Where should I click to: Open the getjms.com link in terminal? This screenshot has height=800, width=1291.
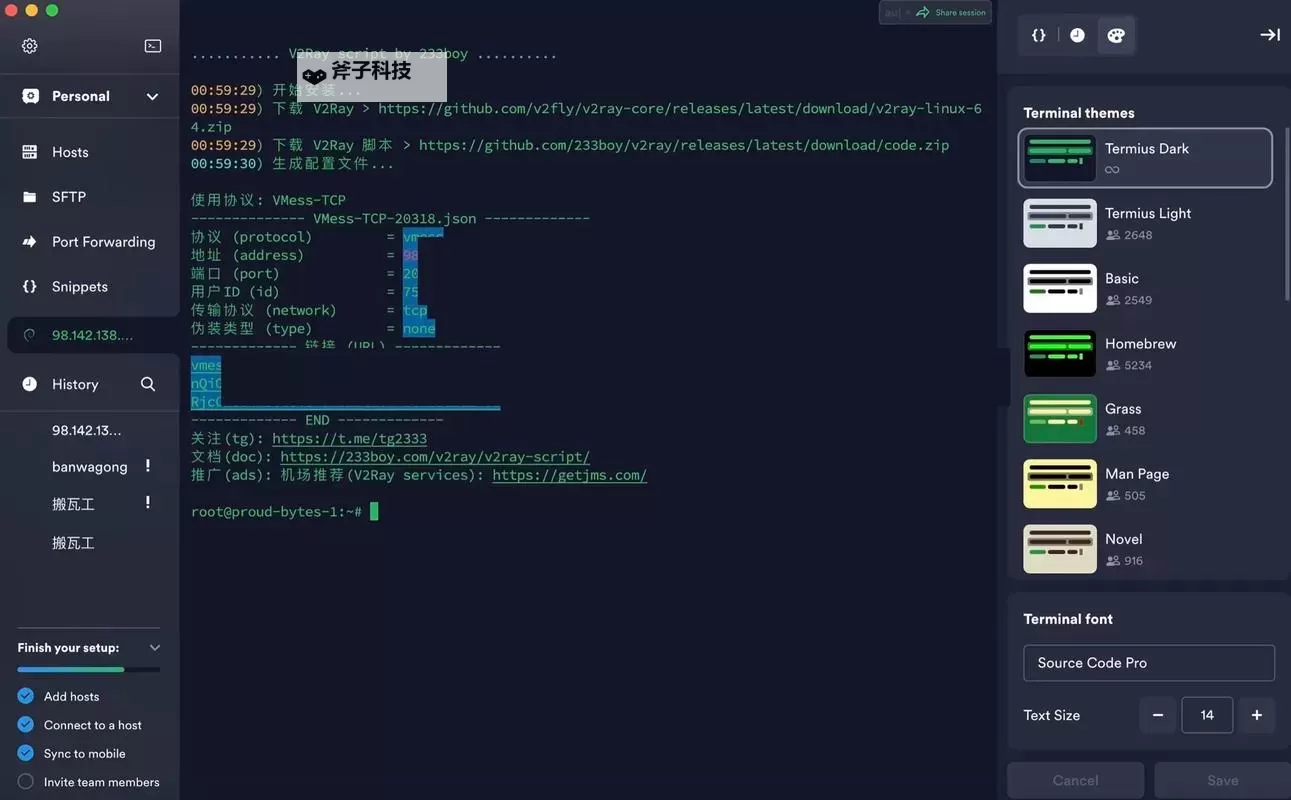[x=569, y=475]
